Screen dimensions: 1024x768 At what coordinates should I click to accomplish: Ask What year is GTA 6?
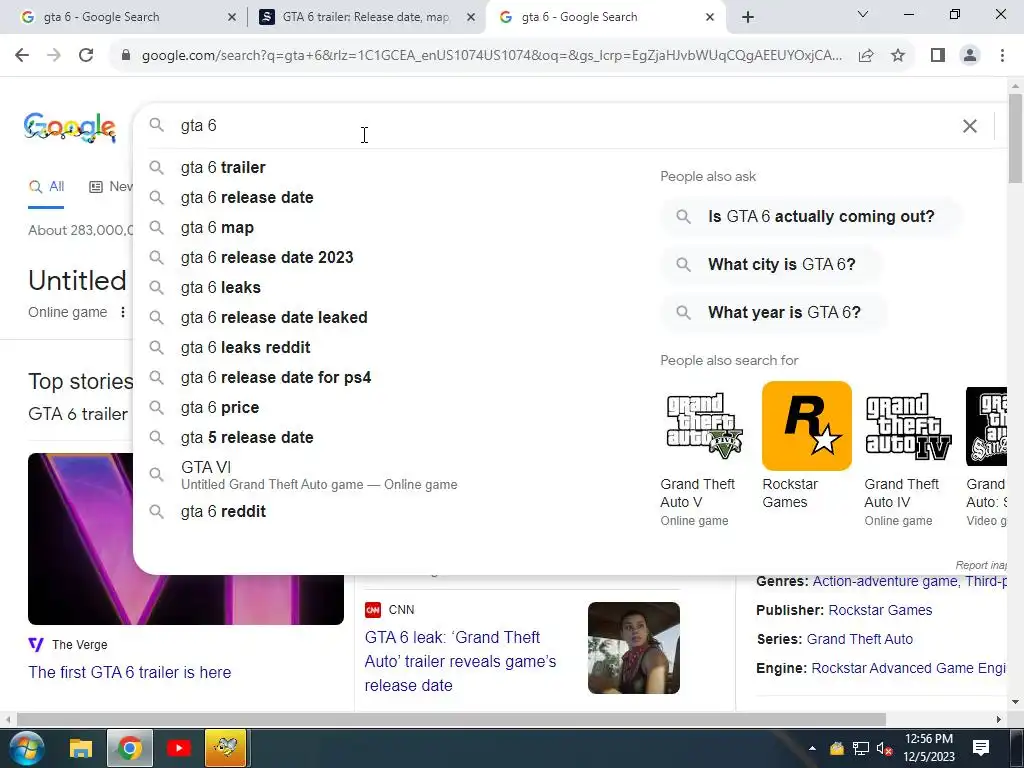(774, 312)
